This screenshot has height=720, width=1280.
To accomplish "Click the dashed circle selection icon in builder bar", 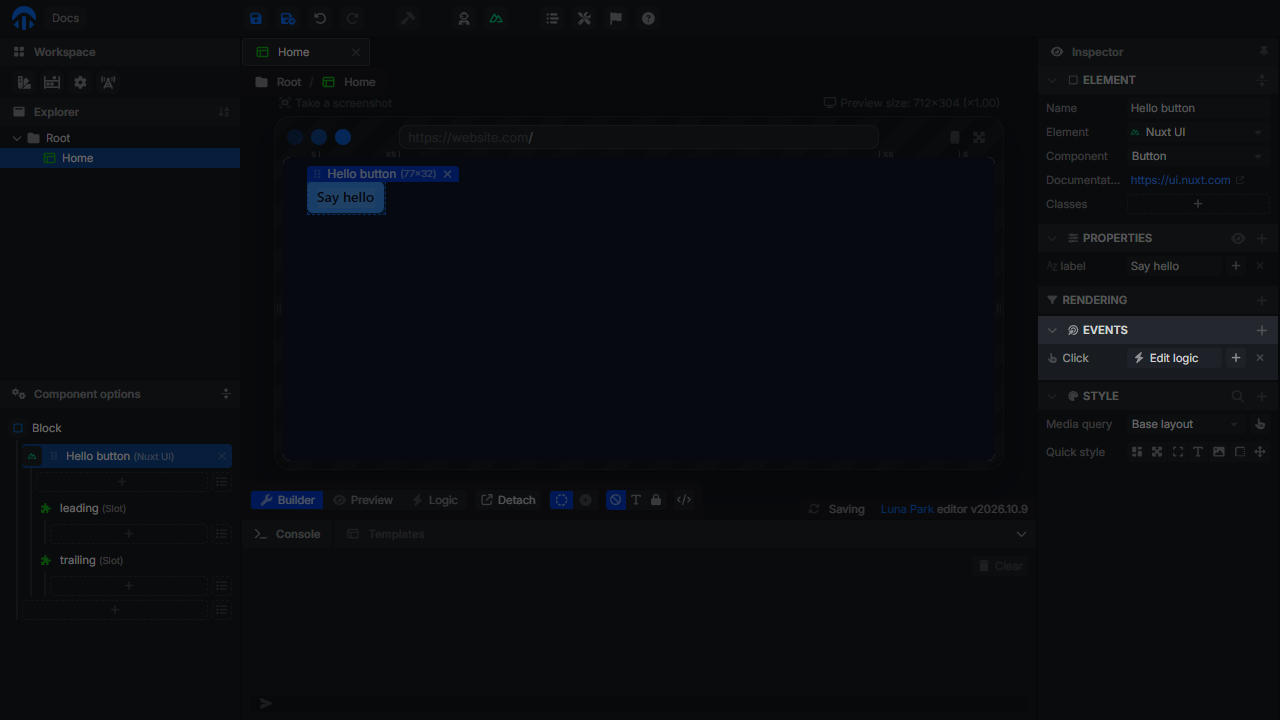I will (x=562, y=500).
